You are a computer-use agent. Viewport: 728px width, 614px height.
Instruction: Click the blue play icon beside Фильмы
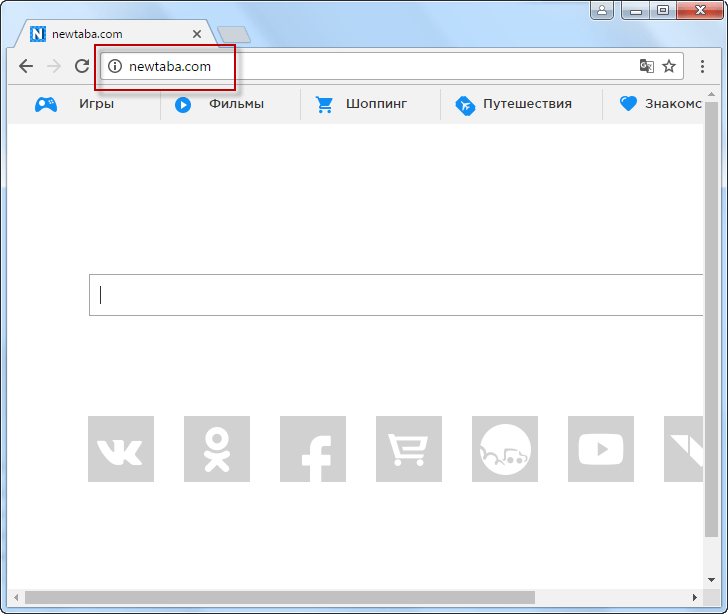pos(183,105)
